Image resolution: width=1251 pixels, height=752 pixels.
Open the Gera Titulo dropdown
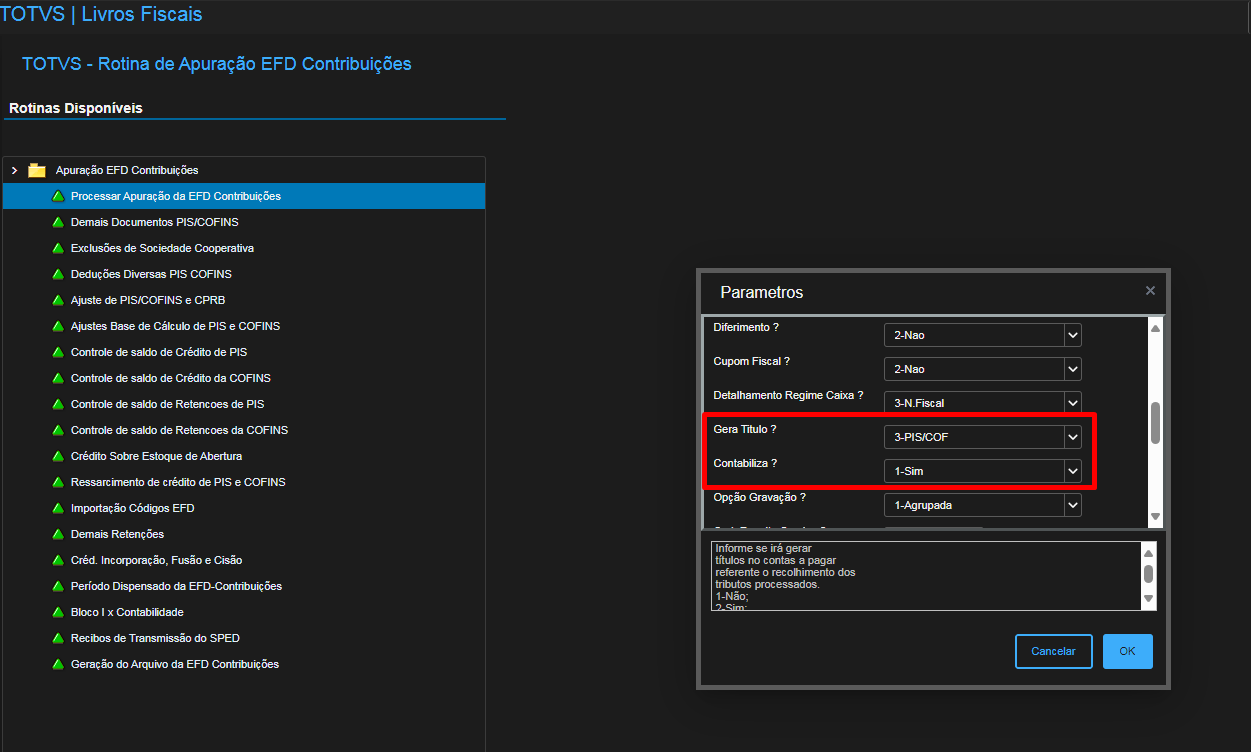(1073, 437)
